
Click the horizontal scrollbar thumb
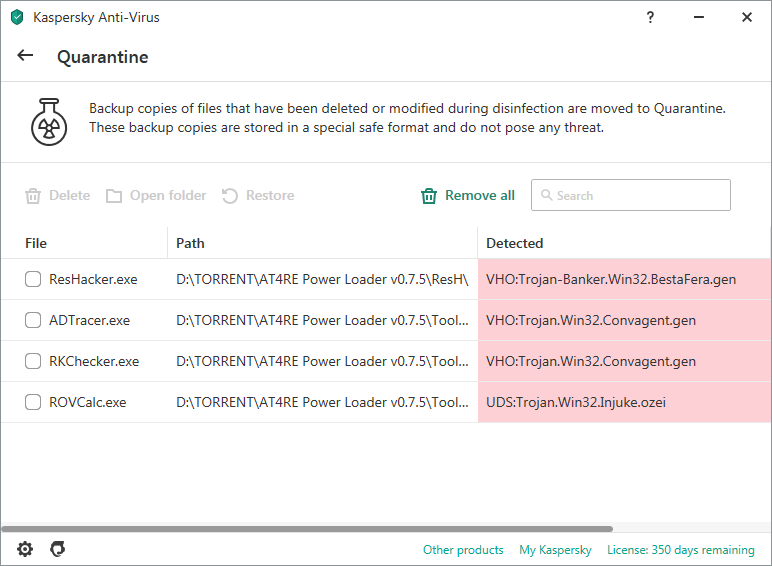coord(307,529)
